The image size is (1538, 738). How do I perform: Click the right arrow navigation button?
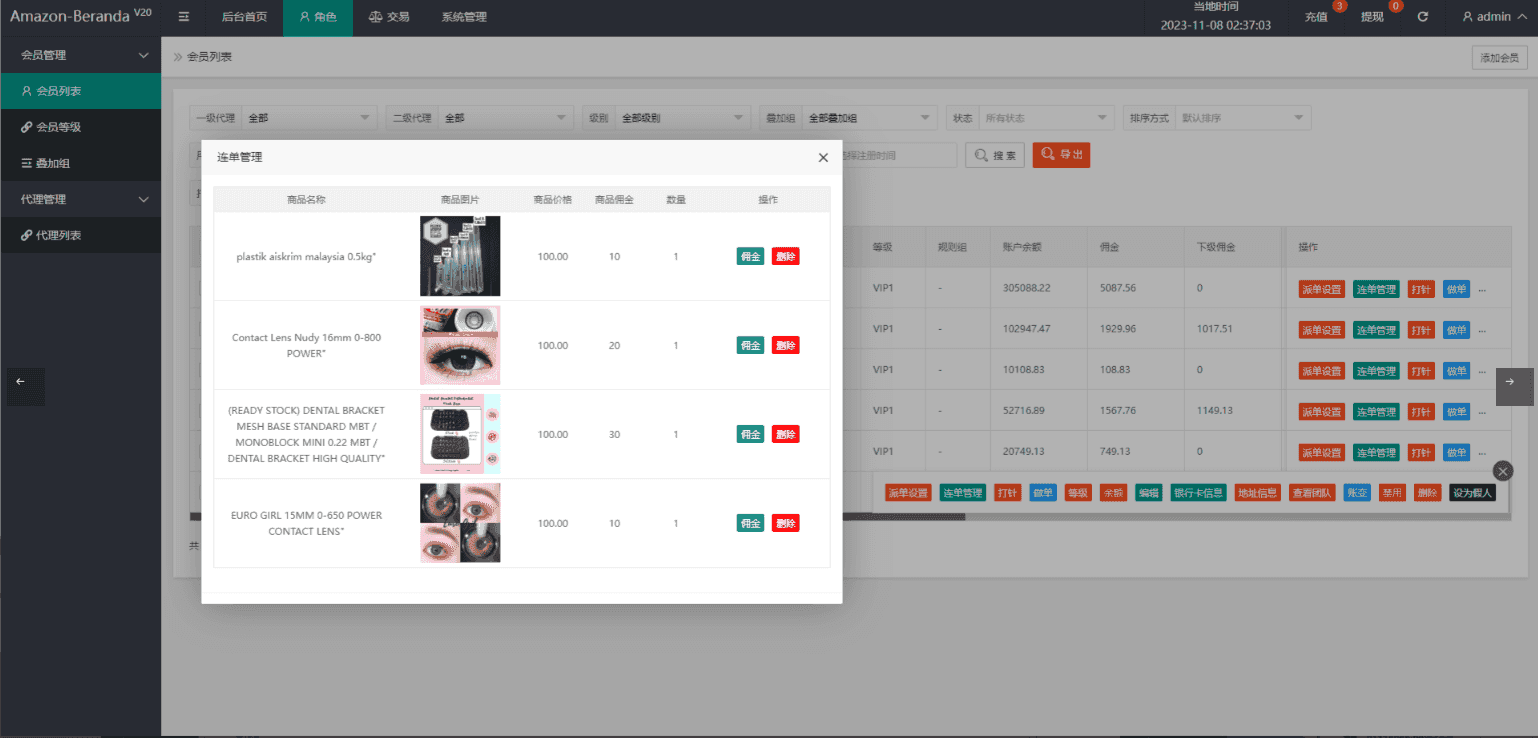(1514, 386)
